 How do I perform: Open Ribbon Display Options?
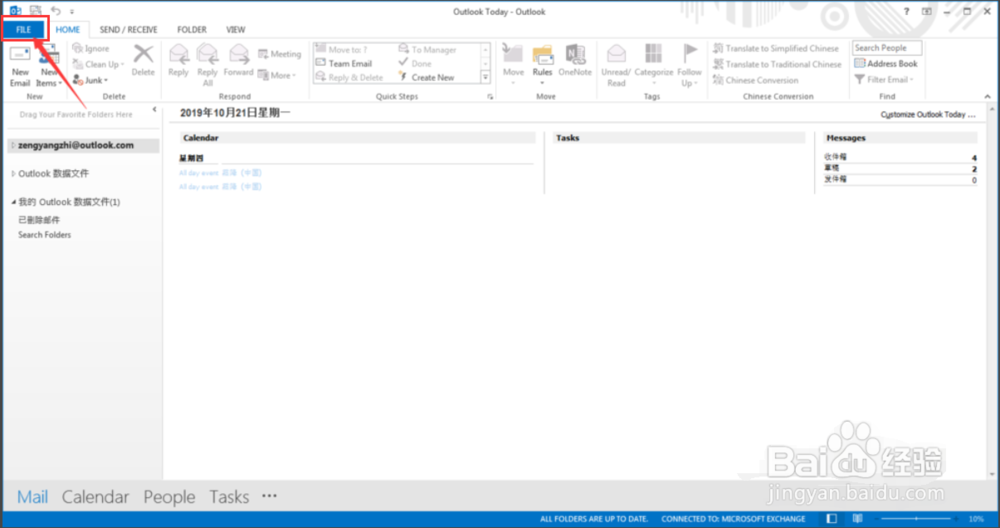(927, 11)
